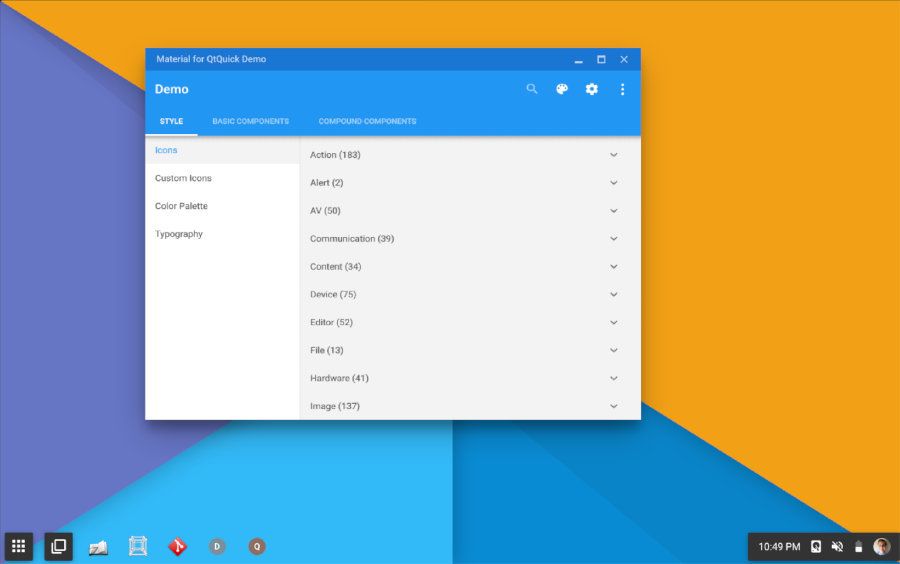900x564 pixels.
Task: Open the search icon in the Demo toolbar
Action: [532, 89]
